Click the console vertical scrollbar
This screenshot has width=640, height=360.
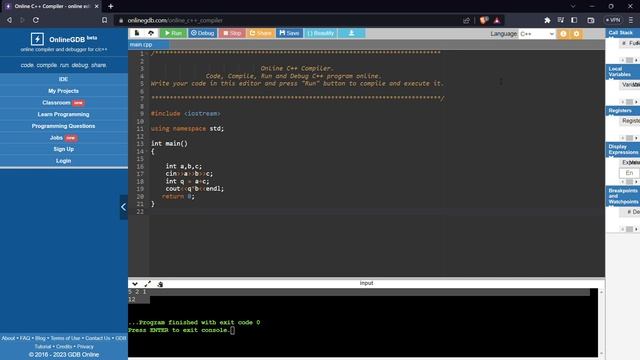click(x=601, y=322)
